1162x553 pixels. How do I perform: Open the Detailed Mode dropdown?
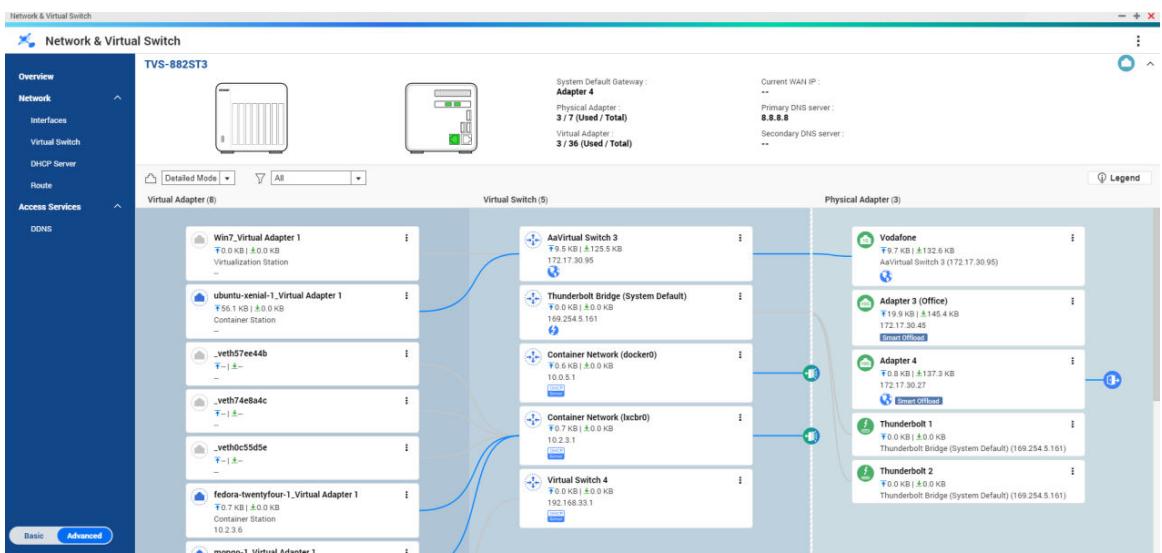pyautogui.click(x=198, y=178)
